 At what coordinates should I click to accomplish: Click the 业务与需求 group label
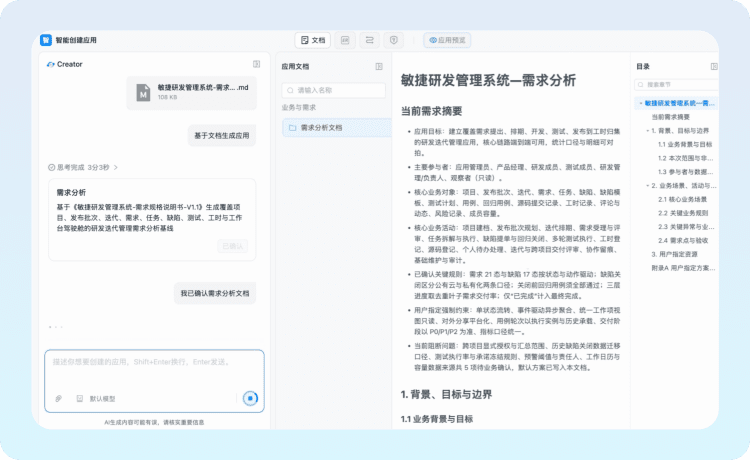point(298,108)
